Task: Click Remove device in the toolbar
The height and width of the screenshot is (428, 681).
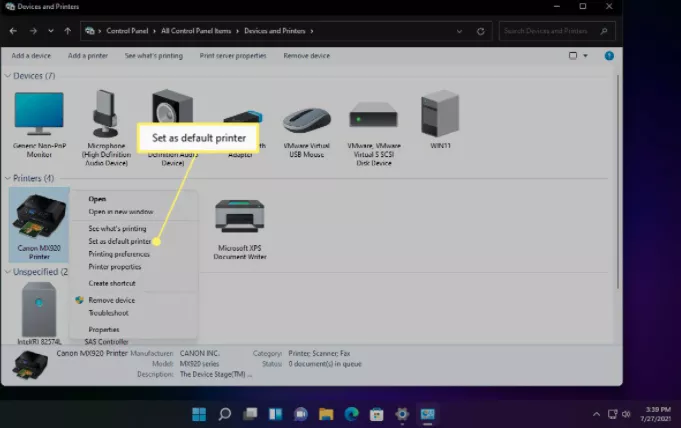Action: tap(307, 56)
